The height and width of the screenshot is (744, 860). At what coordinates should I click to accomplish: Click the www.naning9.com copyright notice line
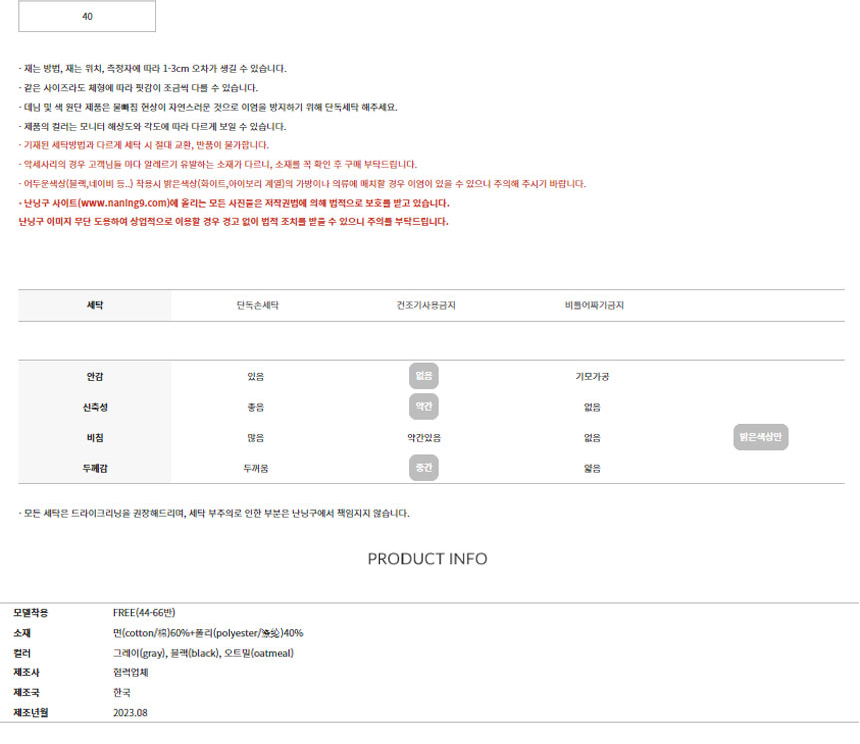tap(234, 203)
